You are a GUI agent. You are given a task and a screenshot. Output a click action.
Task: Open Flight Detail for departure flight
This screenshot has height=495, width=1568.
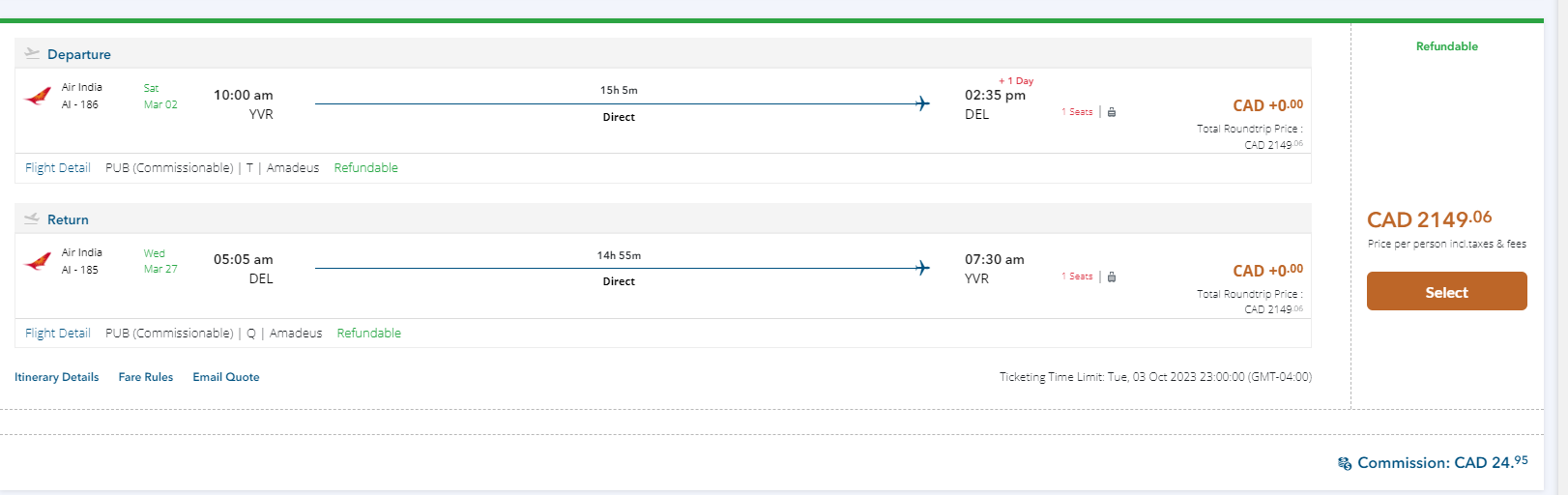[x=58, y=168]
